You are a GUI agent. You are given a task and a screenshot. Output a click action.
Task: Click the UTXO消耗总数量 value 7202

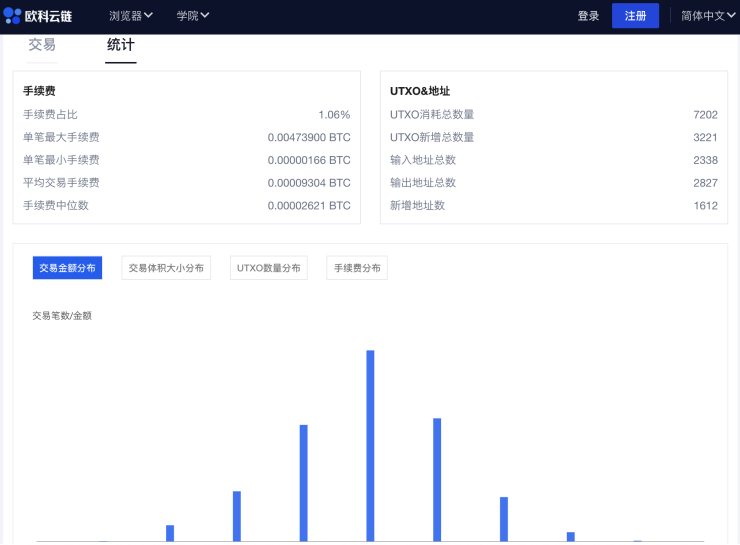coord(706,115)
